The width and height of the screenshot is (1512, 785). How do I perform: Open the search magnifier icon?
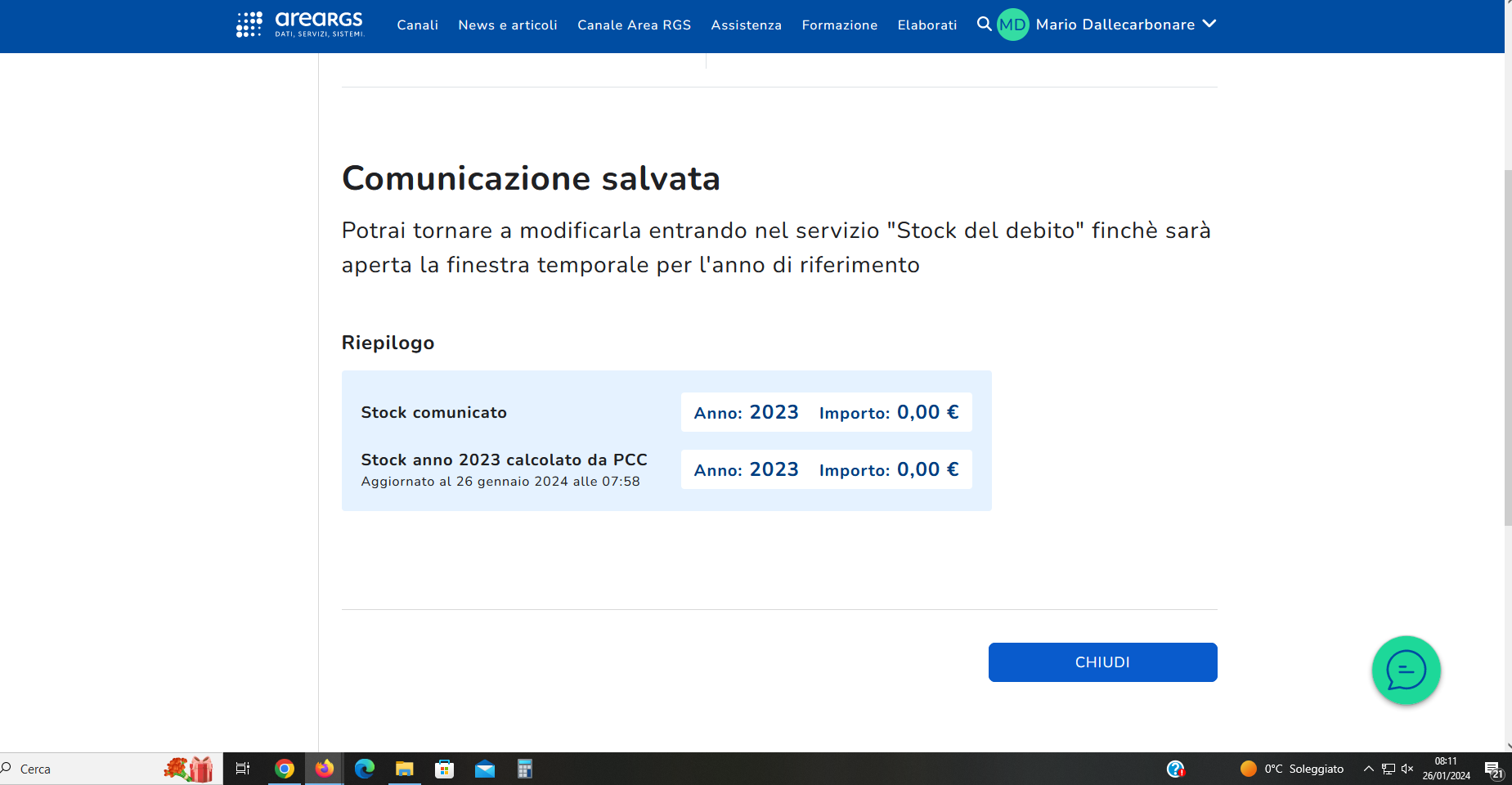tap(984, 25)
